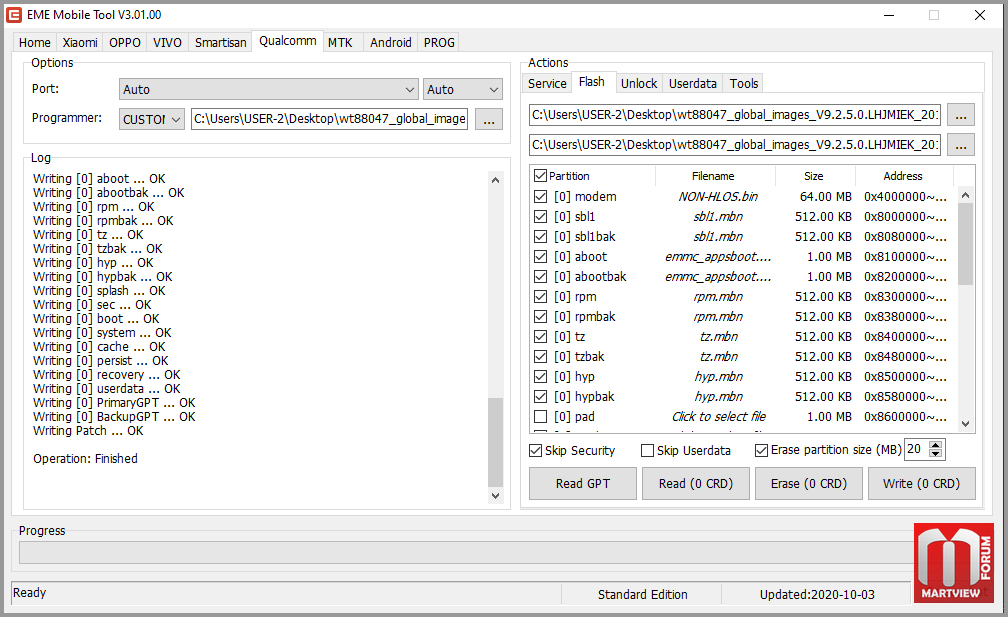Click partition list scroll-down arrow
The width and height of the screenshot is (1008, 617).
click(965, 424)
